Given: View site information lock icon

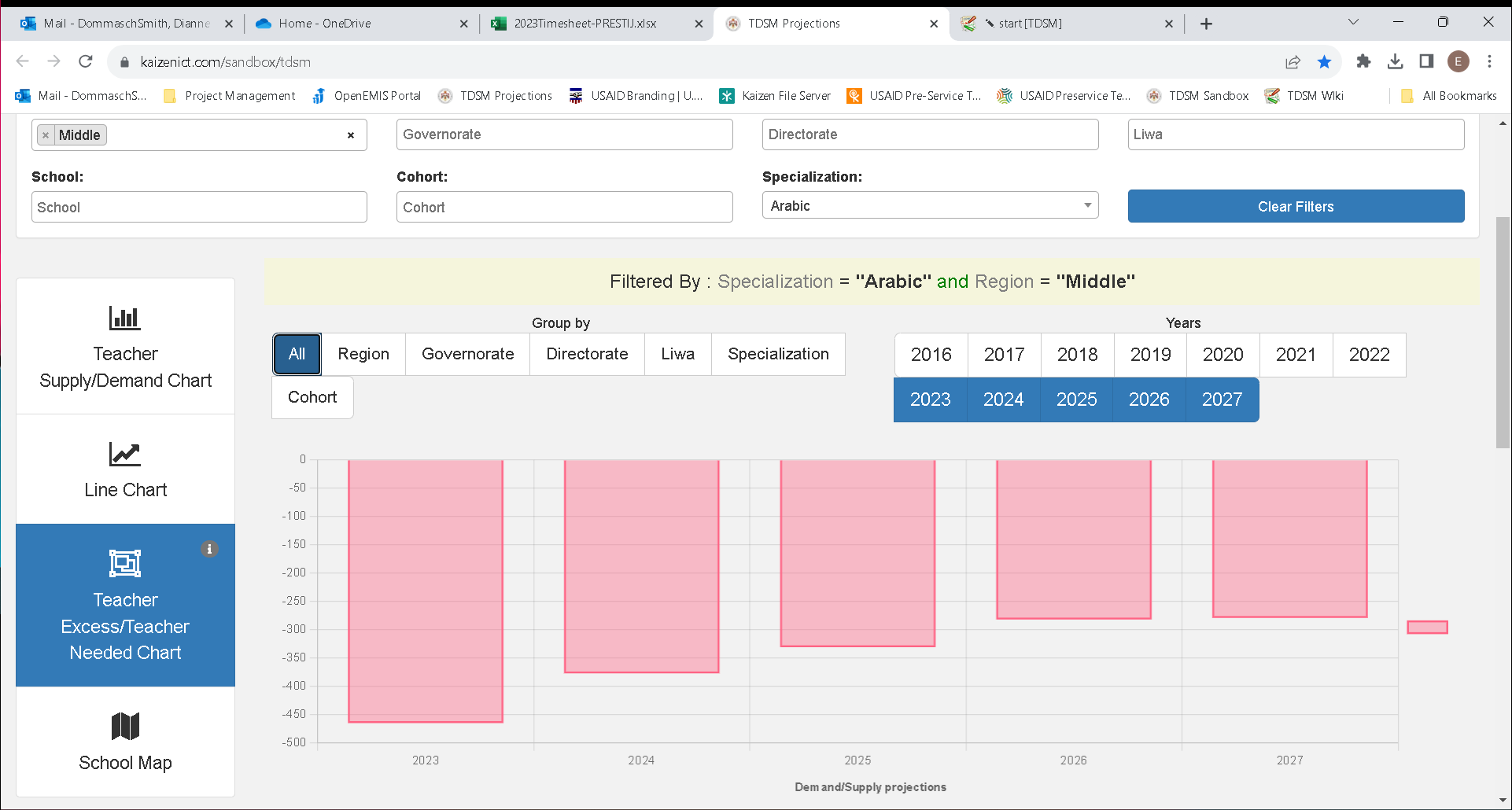Looking at the screenshot, I should click(124, 62).
